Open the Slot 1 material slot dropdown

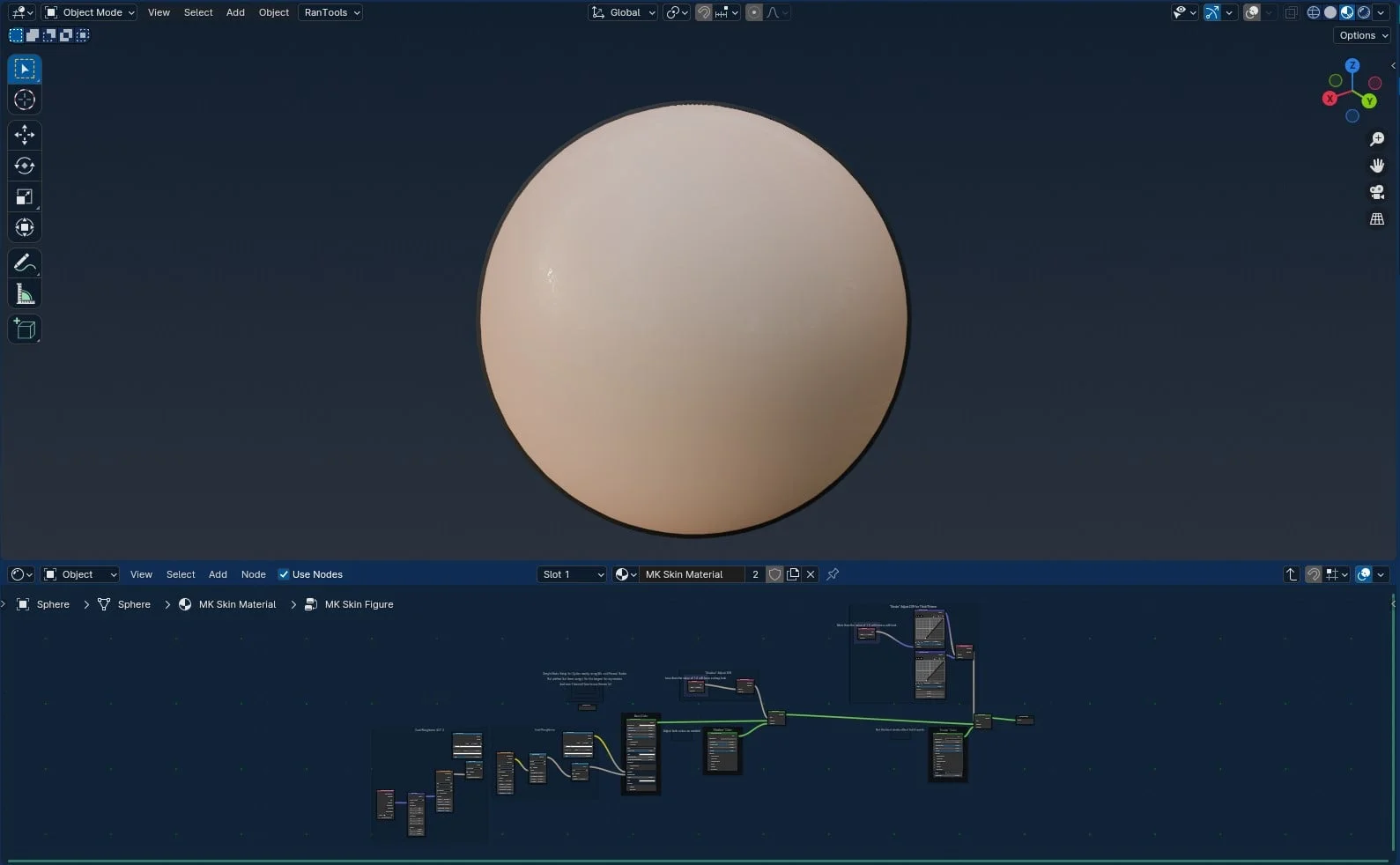(x=573, y=574)
